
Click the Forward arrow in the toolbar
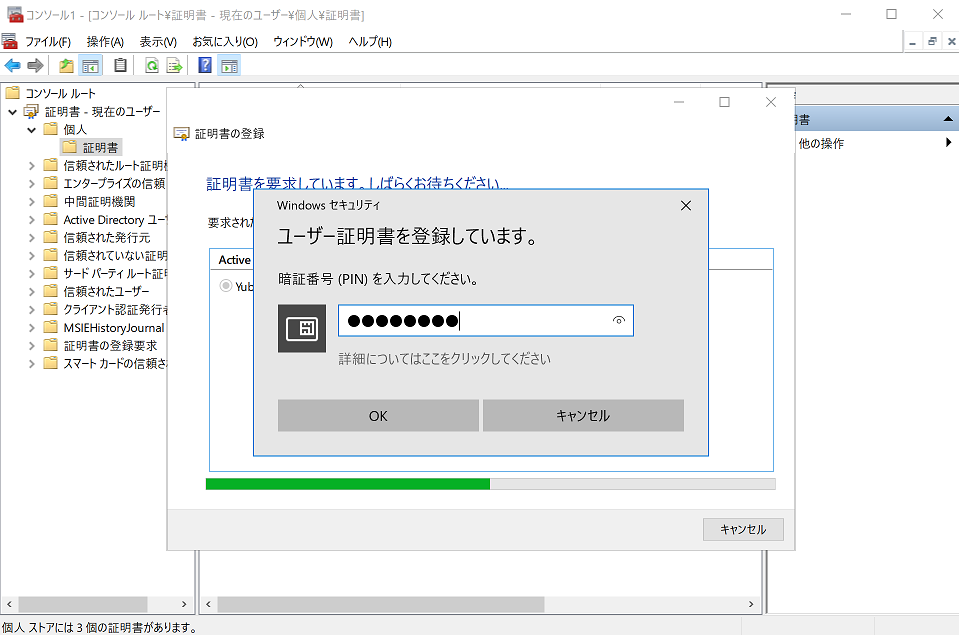pyautogui.click(x=35, y=66)
